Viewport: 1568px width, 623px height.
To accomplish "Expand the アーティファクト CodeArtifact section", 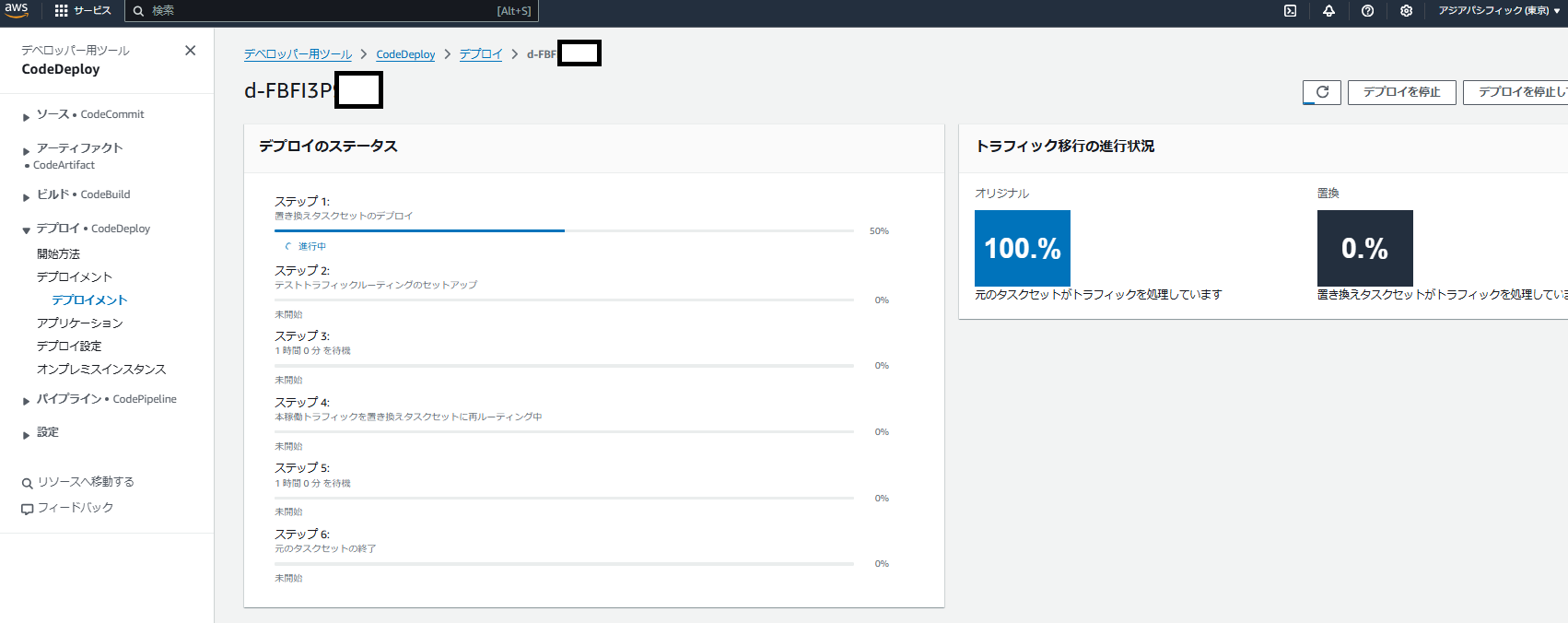I will tap(26, 149).
